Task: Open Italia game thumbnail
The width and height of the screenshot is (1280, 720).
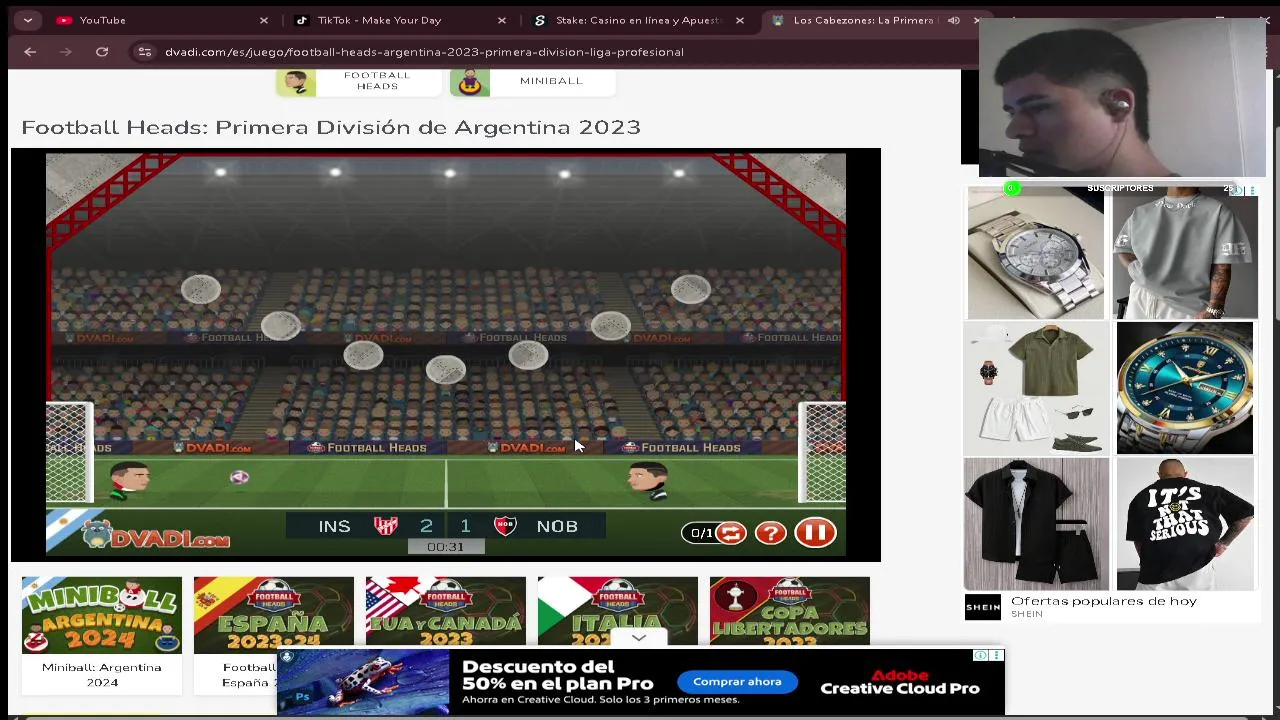Action: (x=617, y=611)
